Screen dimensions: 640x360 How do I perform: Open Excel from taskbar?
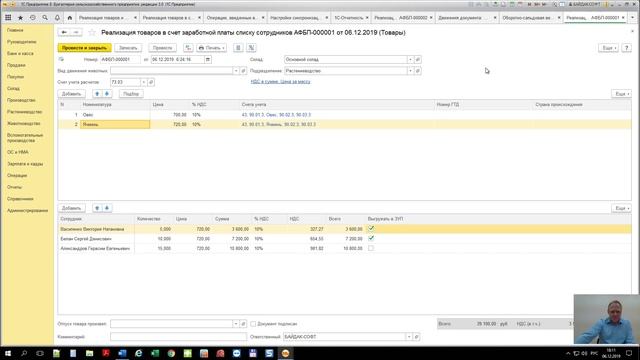[155, 353]
